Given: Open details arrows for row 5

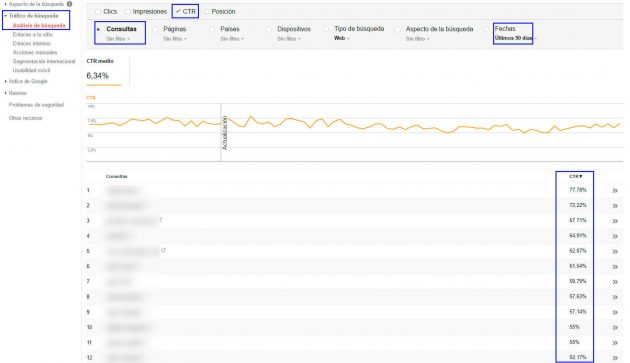Looking at the screenshot, I should [615, 252].
